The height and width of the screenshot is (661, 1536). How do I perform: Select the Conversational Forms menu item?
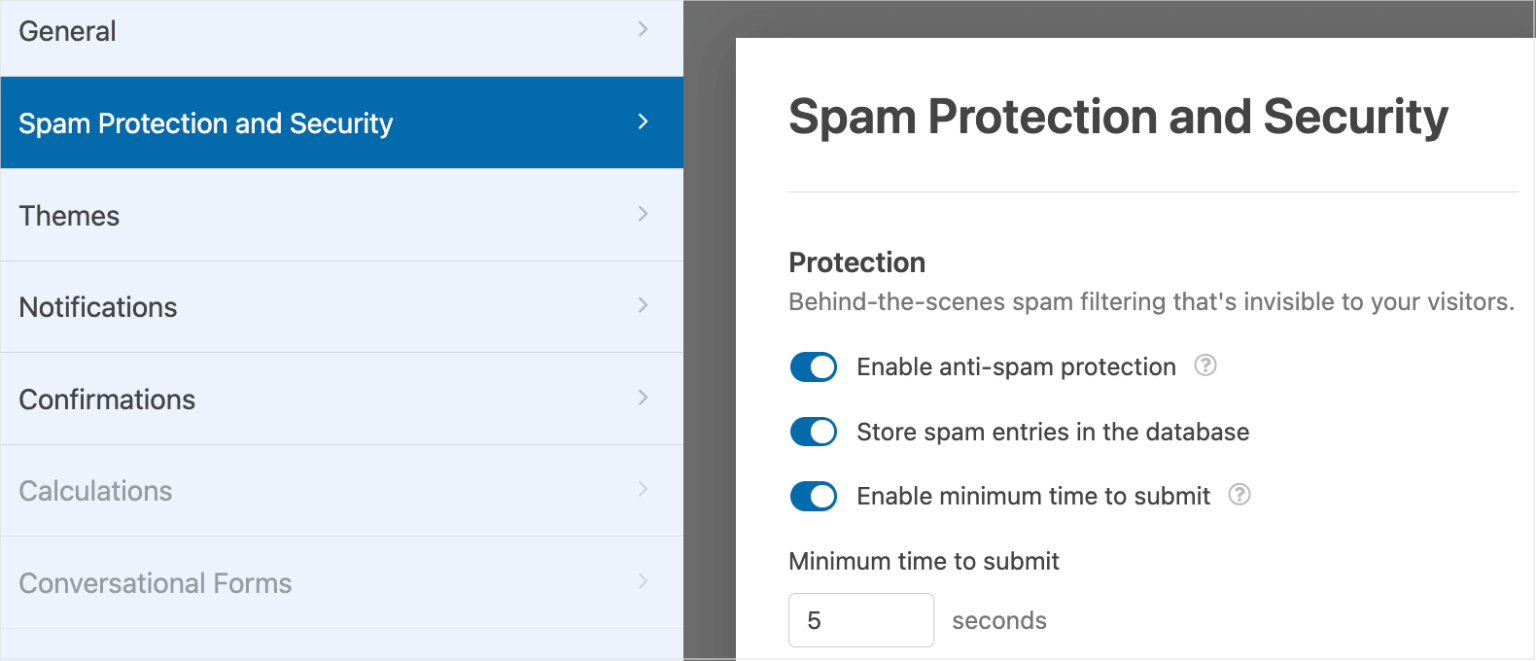155,584
